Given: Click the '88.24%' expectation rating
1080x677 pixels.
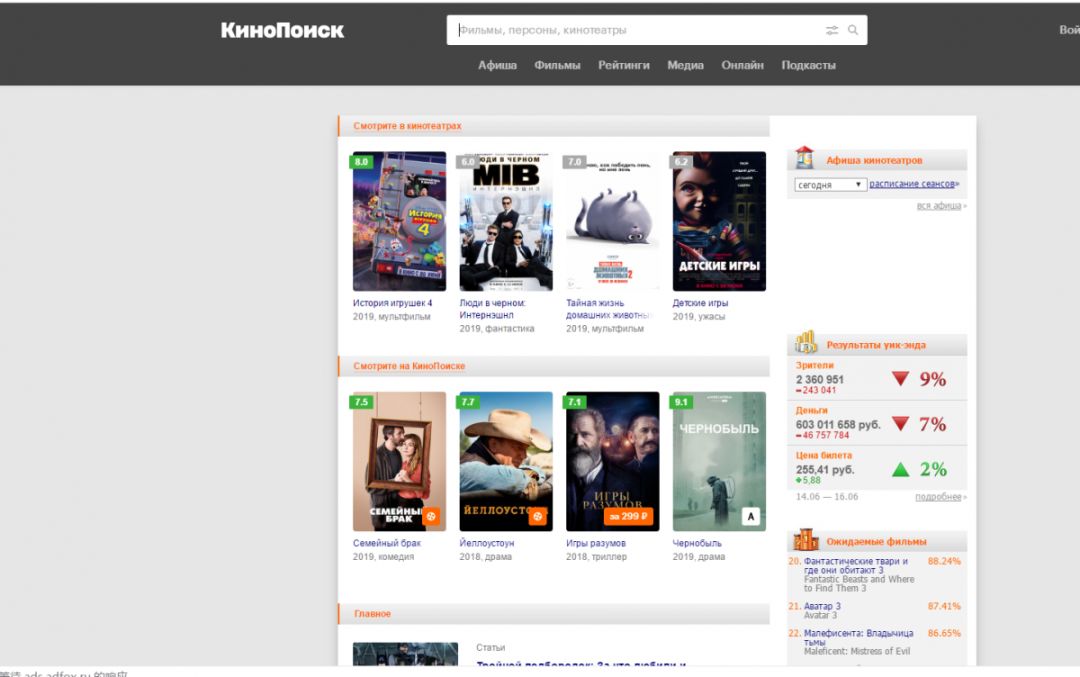Looking at the screenshot, I should tap(944, 561).
